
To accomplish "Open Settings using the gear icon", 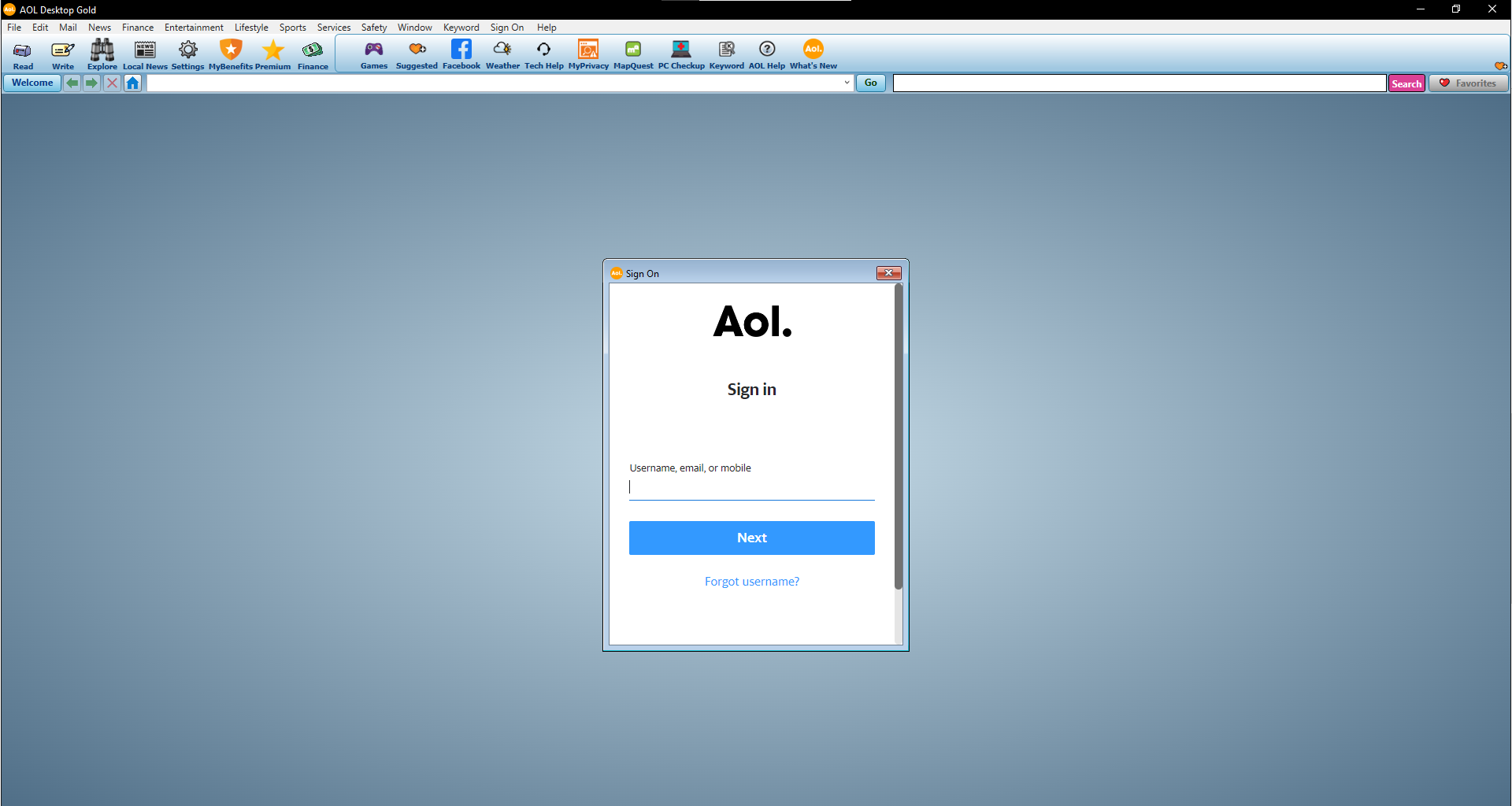I will [187, 54].
